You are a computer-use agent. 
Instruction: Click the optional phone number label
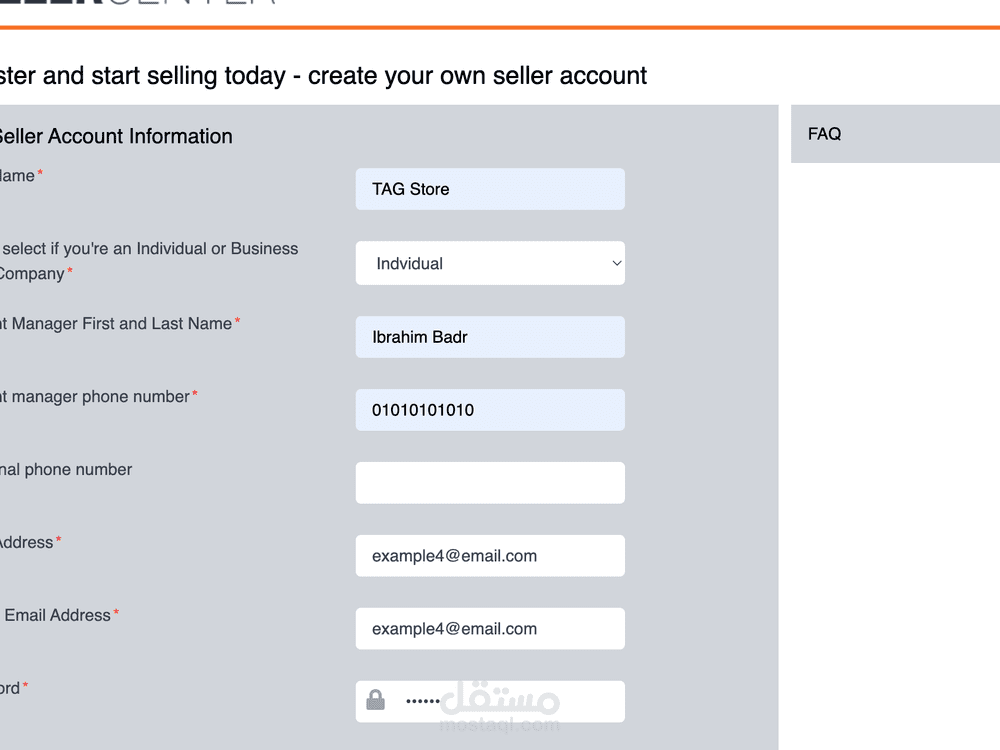coord(66,469)
